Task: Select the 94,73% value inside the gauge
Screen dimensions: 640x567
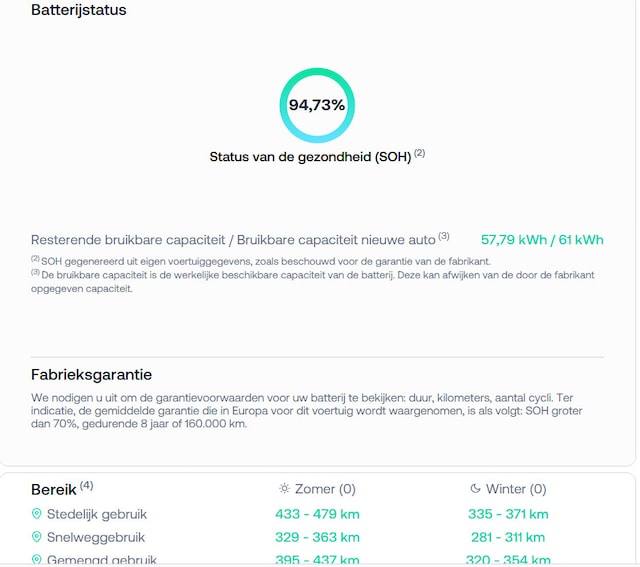Action: (317, 105)
